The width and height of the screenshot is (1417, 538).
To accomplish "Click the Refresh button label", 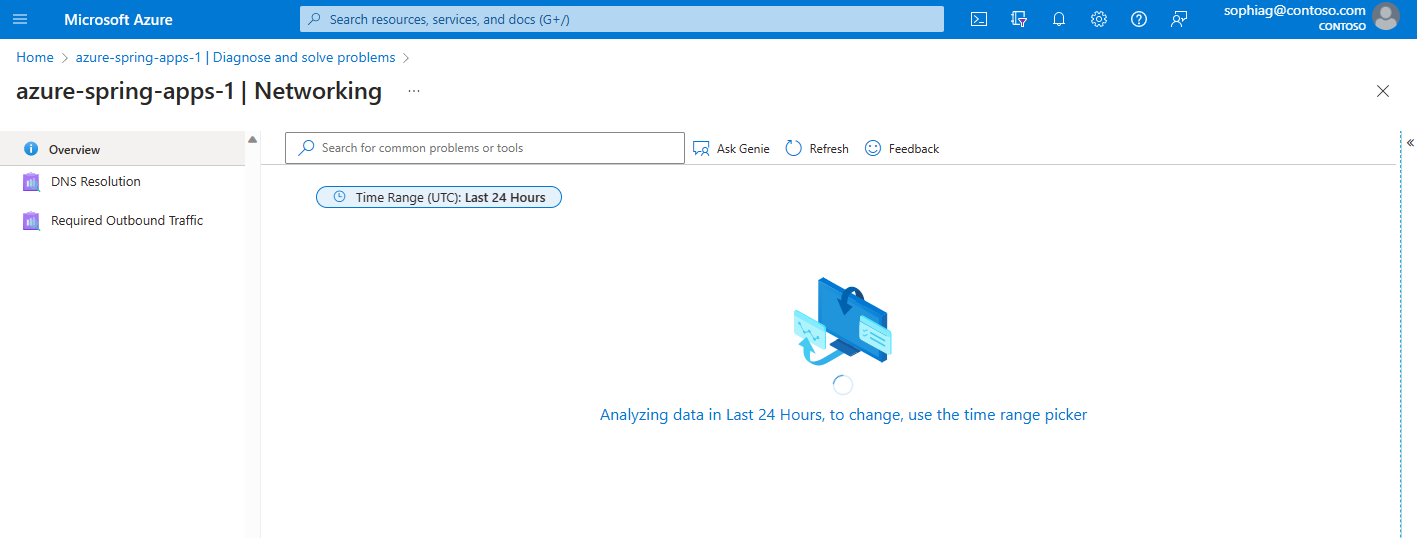I will point(829,148).
